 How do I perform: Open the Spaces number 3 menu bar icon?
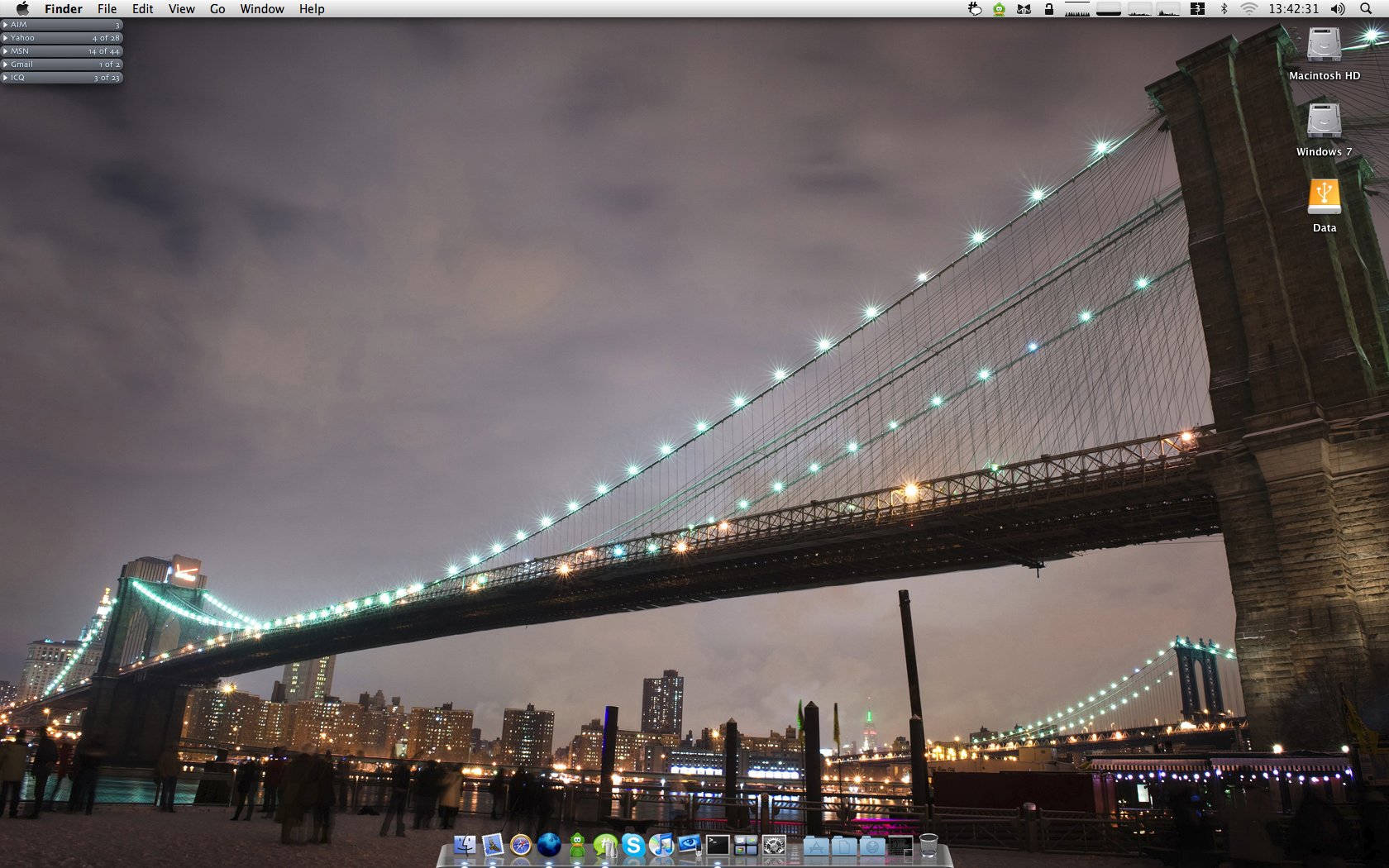(x=1197, y=9)
